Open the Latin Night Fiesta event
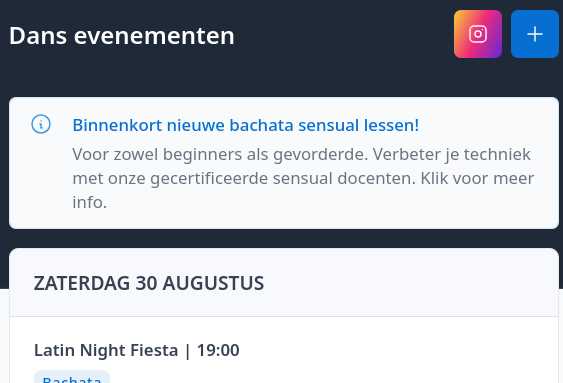Screen dimensions: 563x383 coord(136,350)
